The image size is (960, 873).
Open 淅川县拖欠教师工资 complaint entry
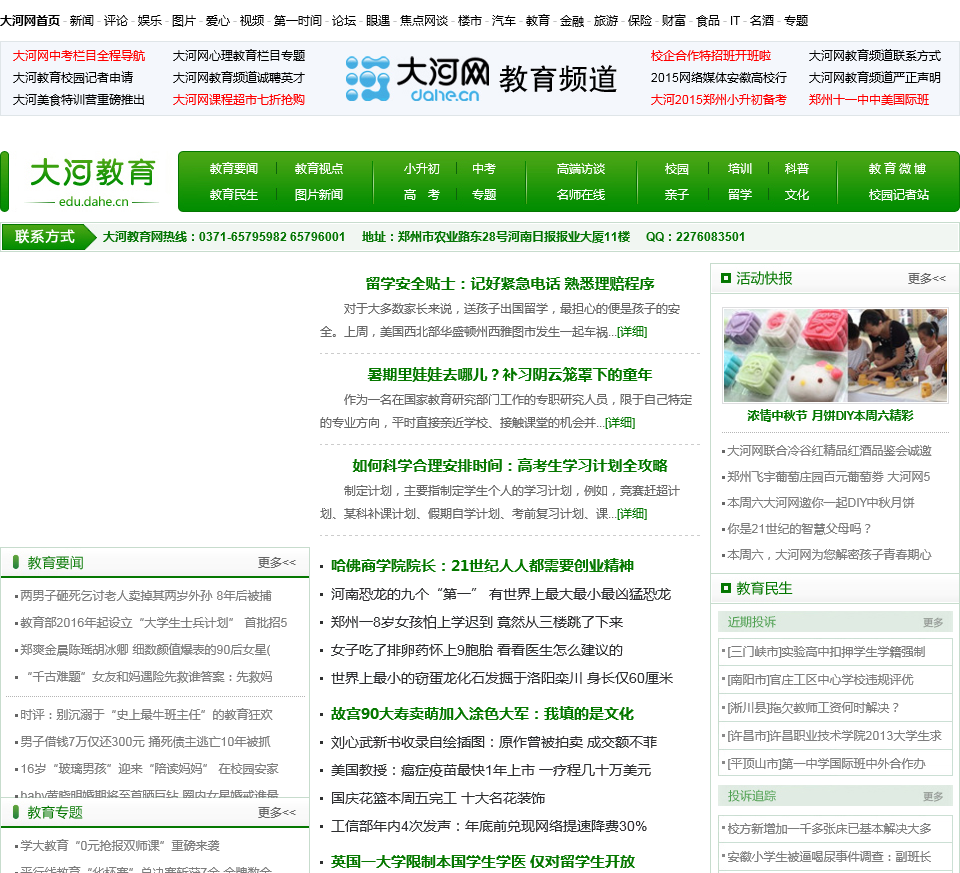814,708
